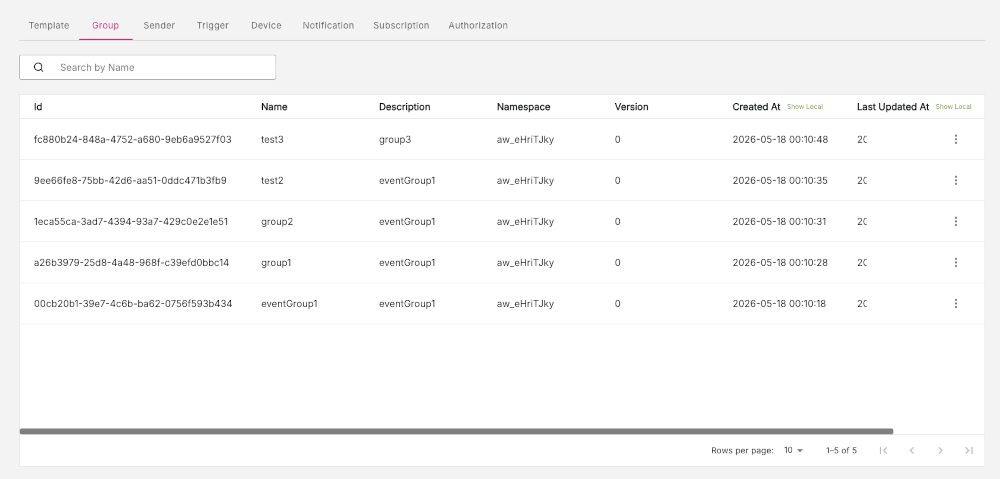Select id a26b3979-25d8-4a48-968f-c39efd0bbc14
Screen dimensions: 1000x479
pos(131,262)
